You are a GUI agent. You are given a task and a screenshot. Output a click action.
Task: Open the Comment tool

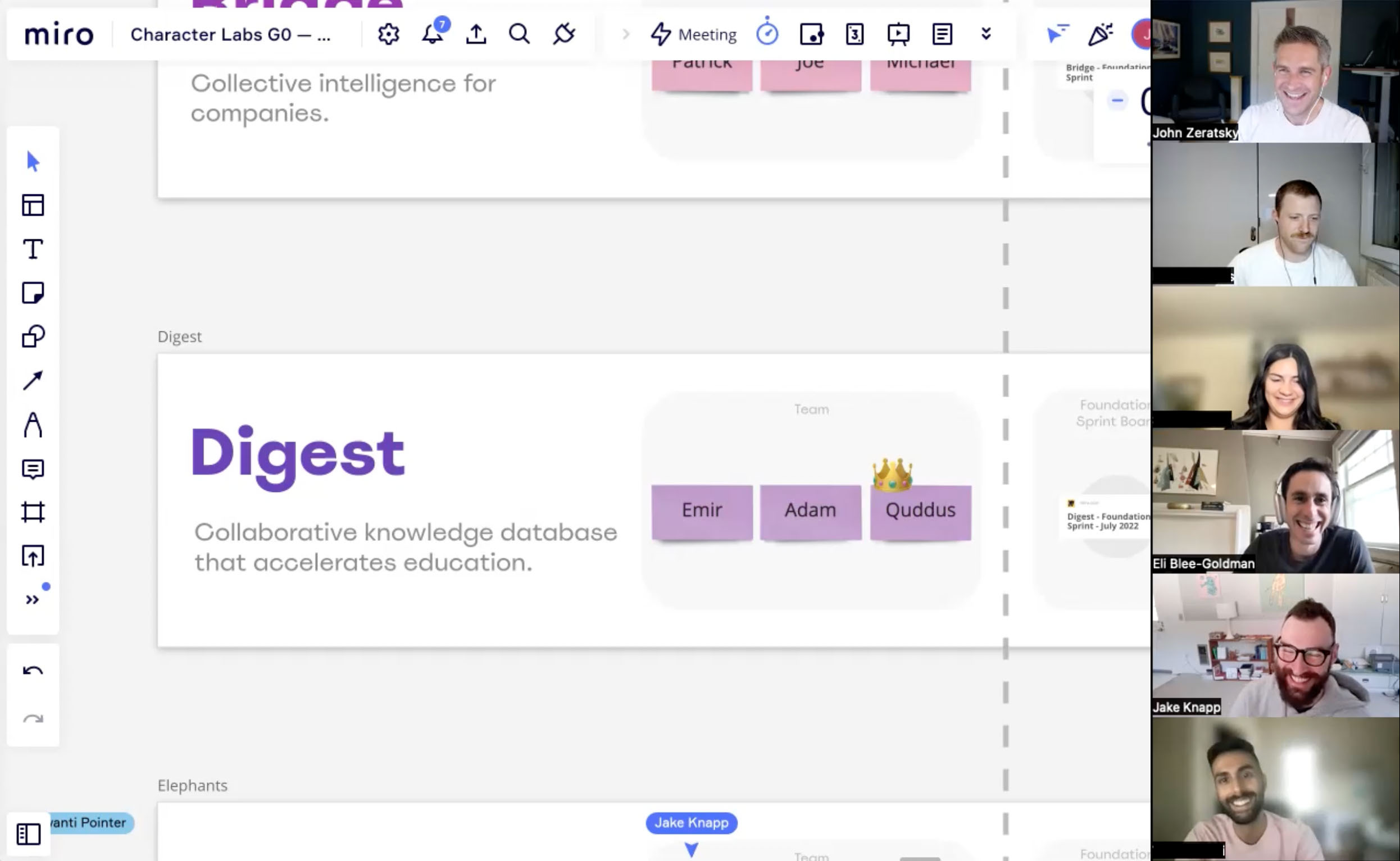pyautogui.click(x=33, y=468)
